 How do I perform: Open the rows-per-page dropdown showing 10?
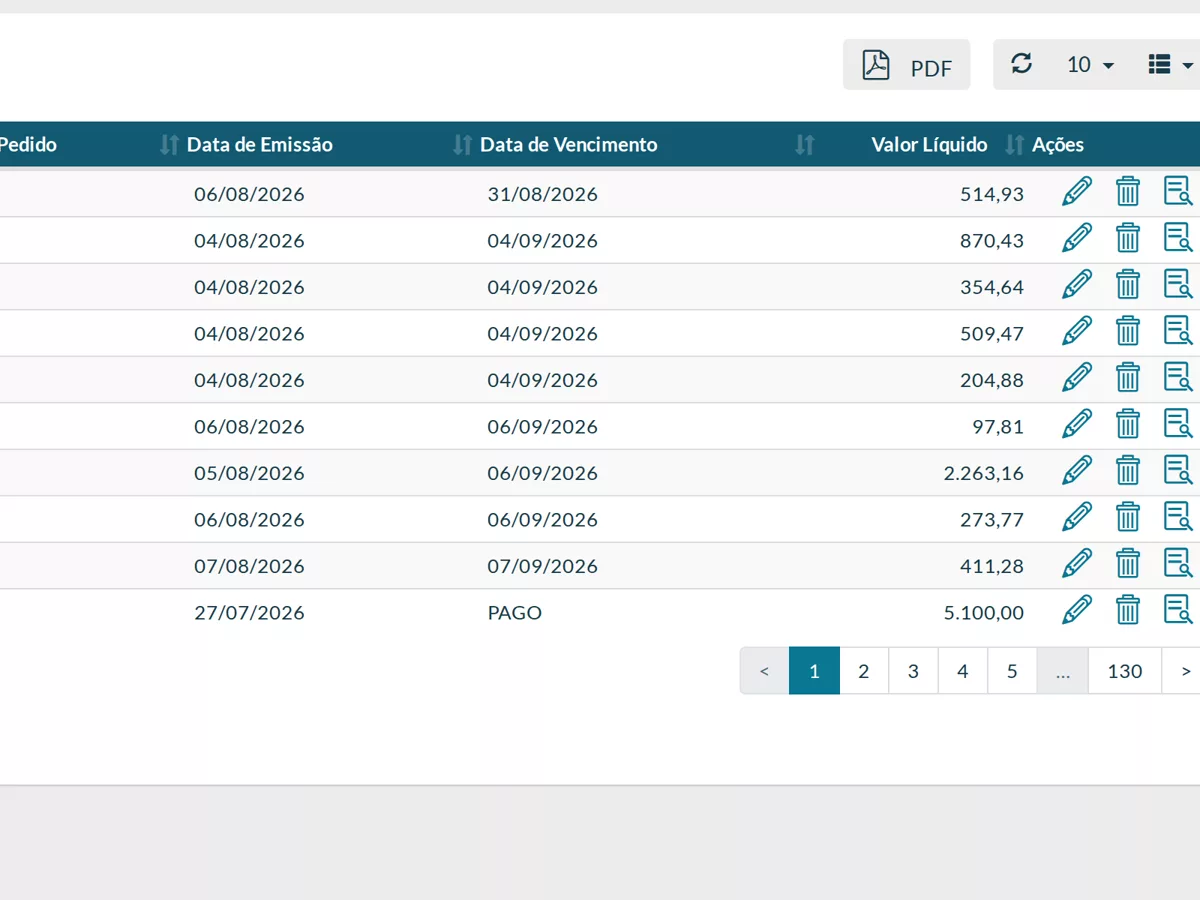(x=1090, y=65)
